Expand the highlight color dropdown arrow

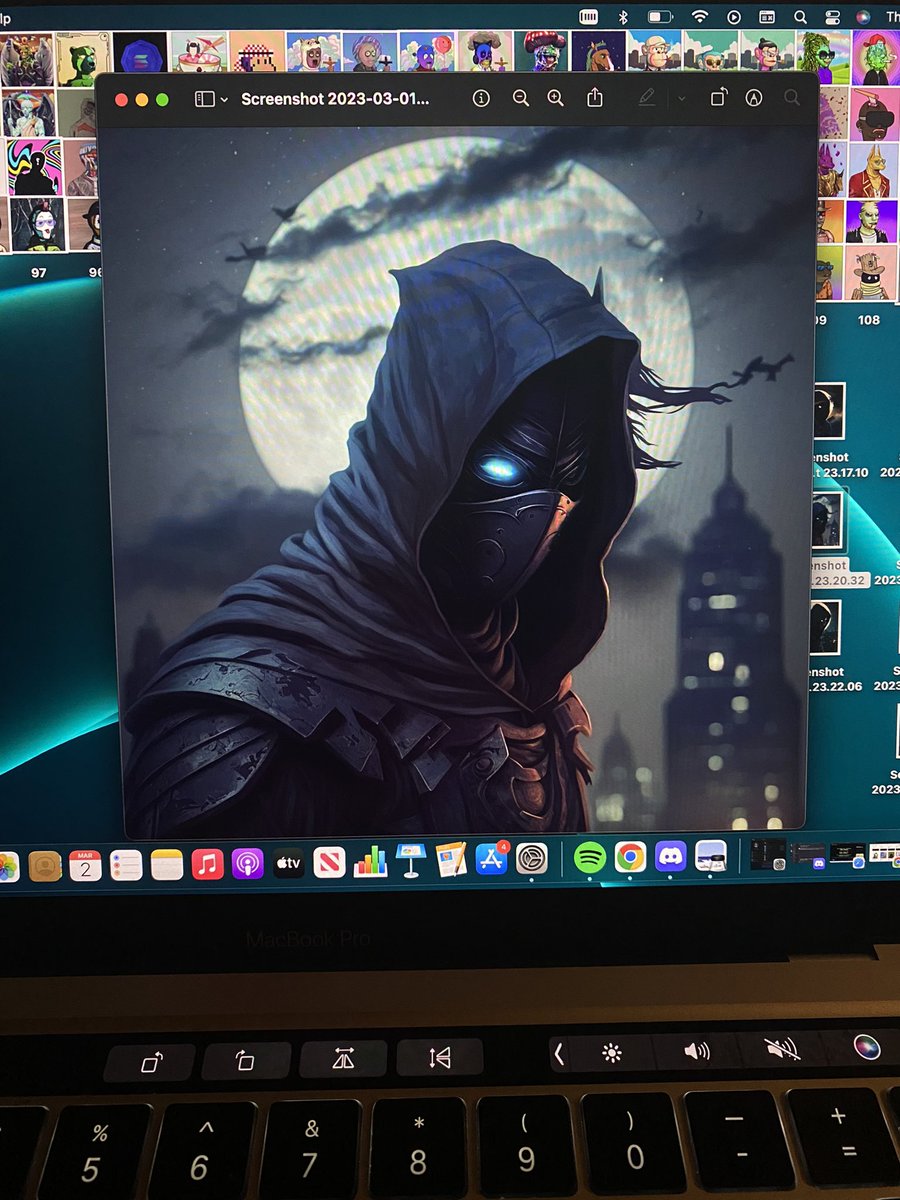[x=681, y=98]
